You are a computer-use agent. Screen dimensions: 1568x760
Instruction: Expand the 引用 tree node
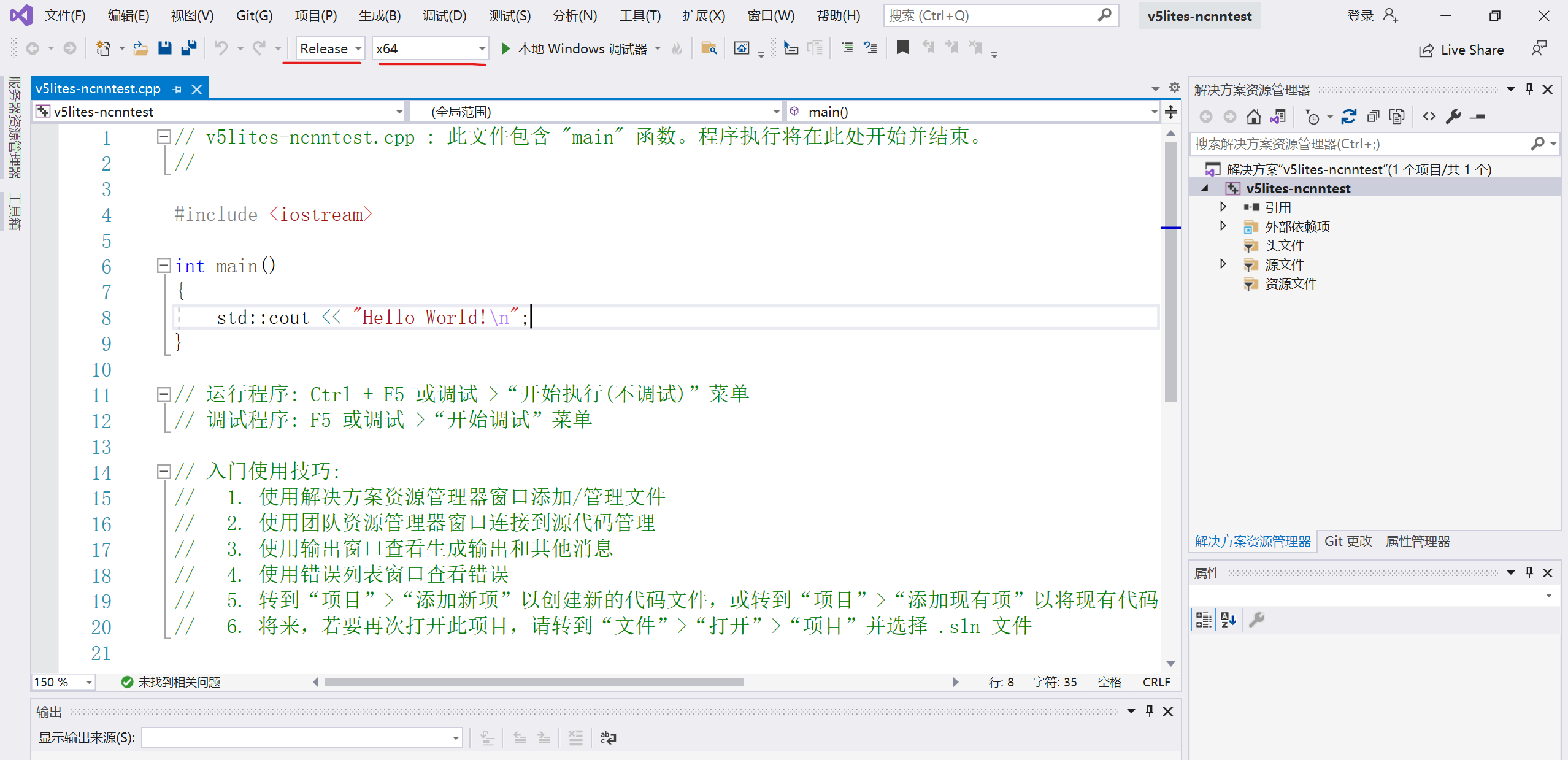point(1223,207)
